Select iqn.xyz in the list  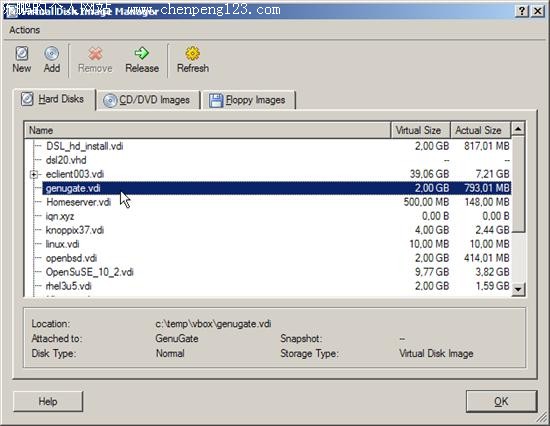[x=60, y=216]
